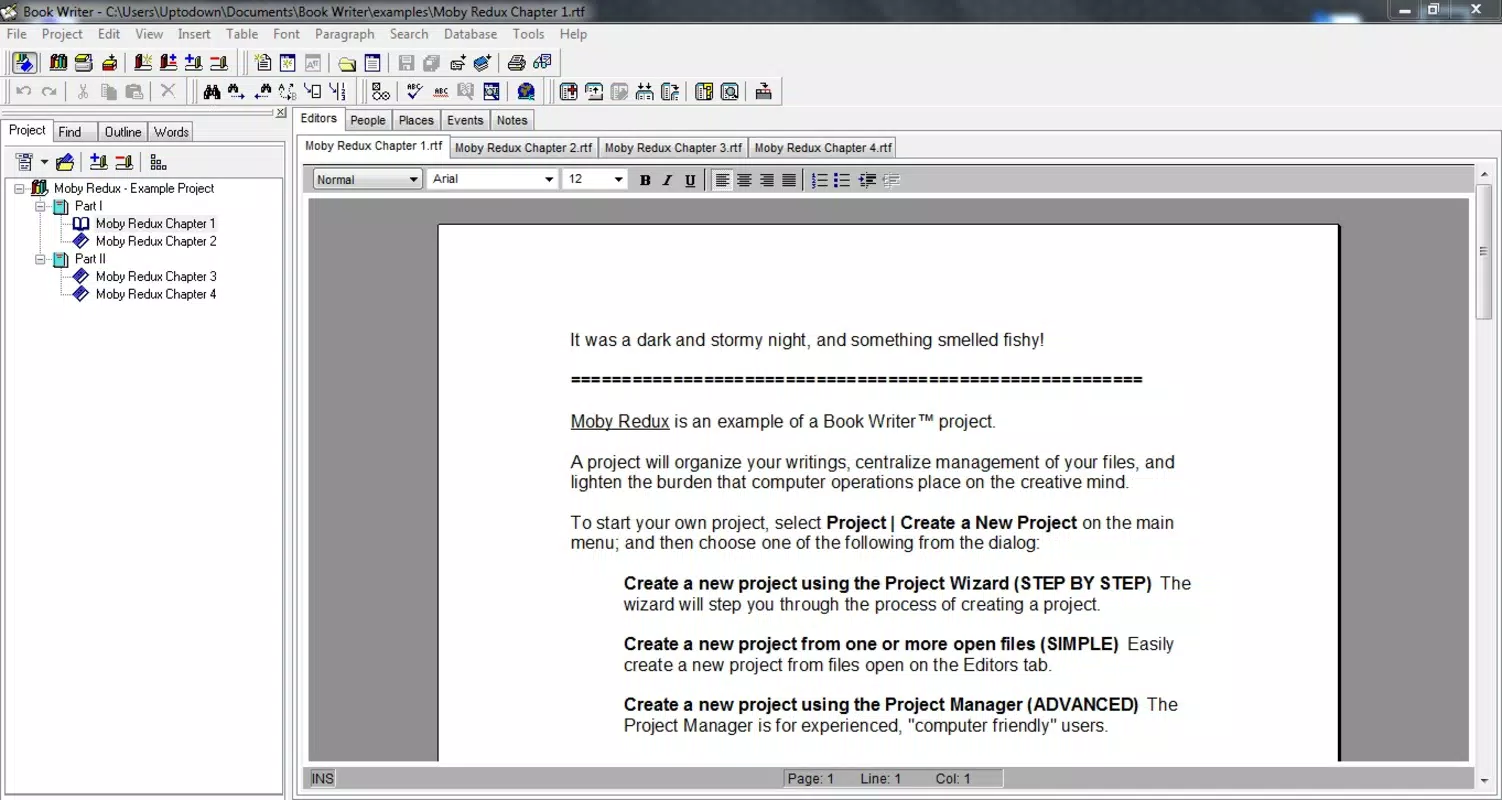Collapse the Part II tree node
Viewport: 1502px width, 800px height.
(41, 259)
